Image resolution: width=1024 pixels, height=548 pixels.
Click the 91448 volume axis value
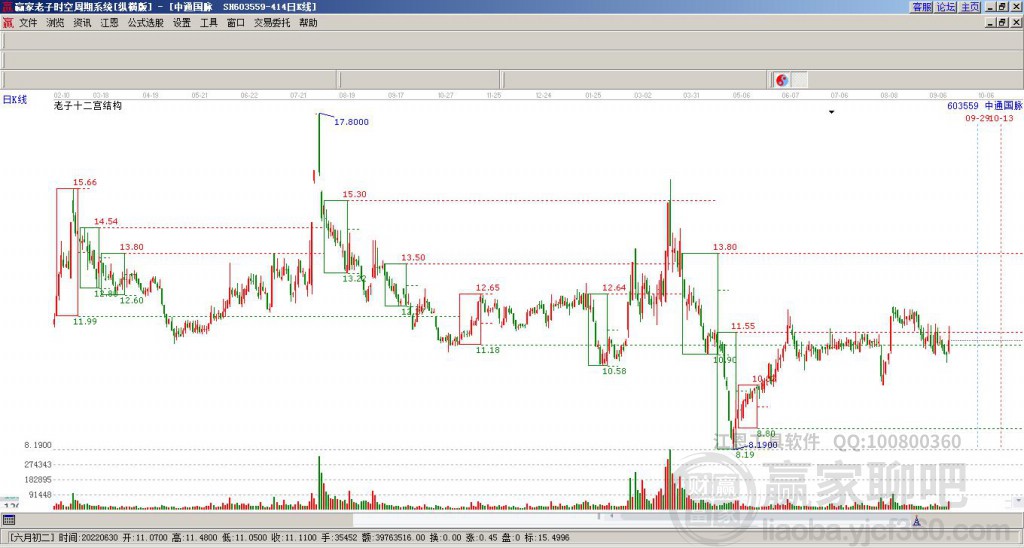[40, 495]
